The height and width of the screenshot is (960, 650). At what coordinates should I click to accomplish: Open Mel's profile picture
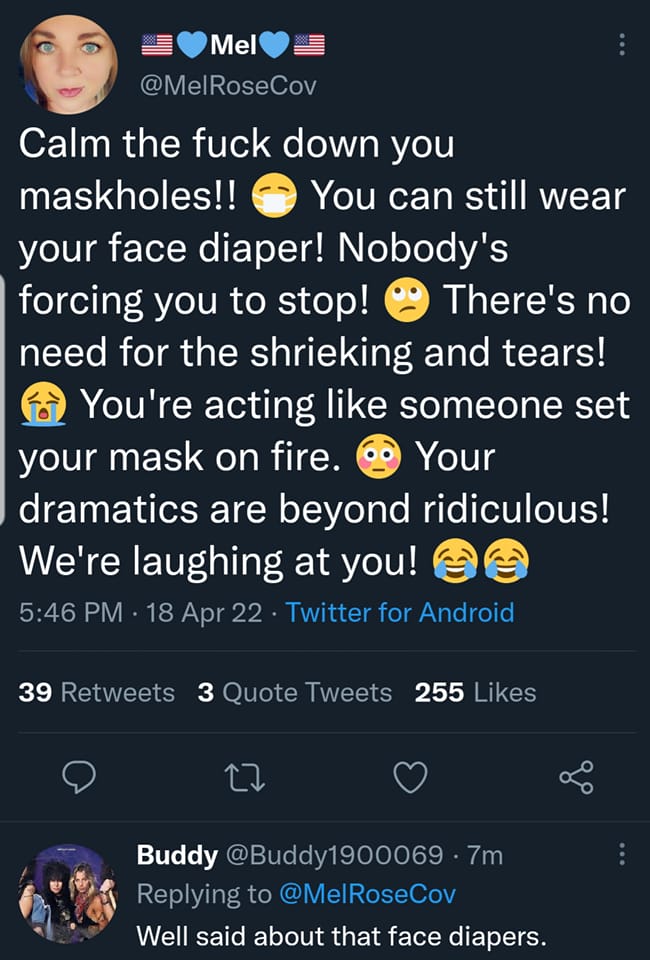pyautogui.click(x=69, y=64)
